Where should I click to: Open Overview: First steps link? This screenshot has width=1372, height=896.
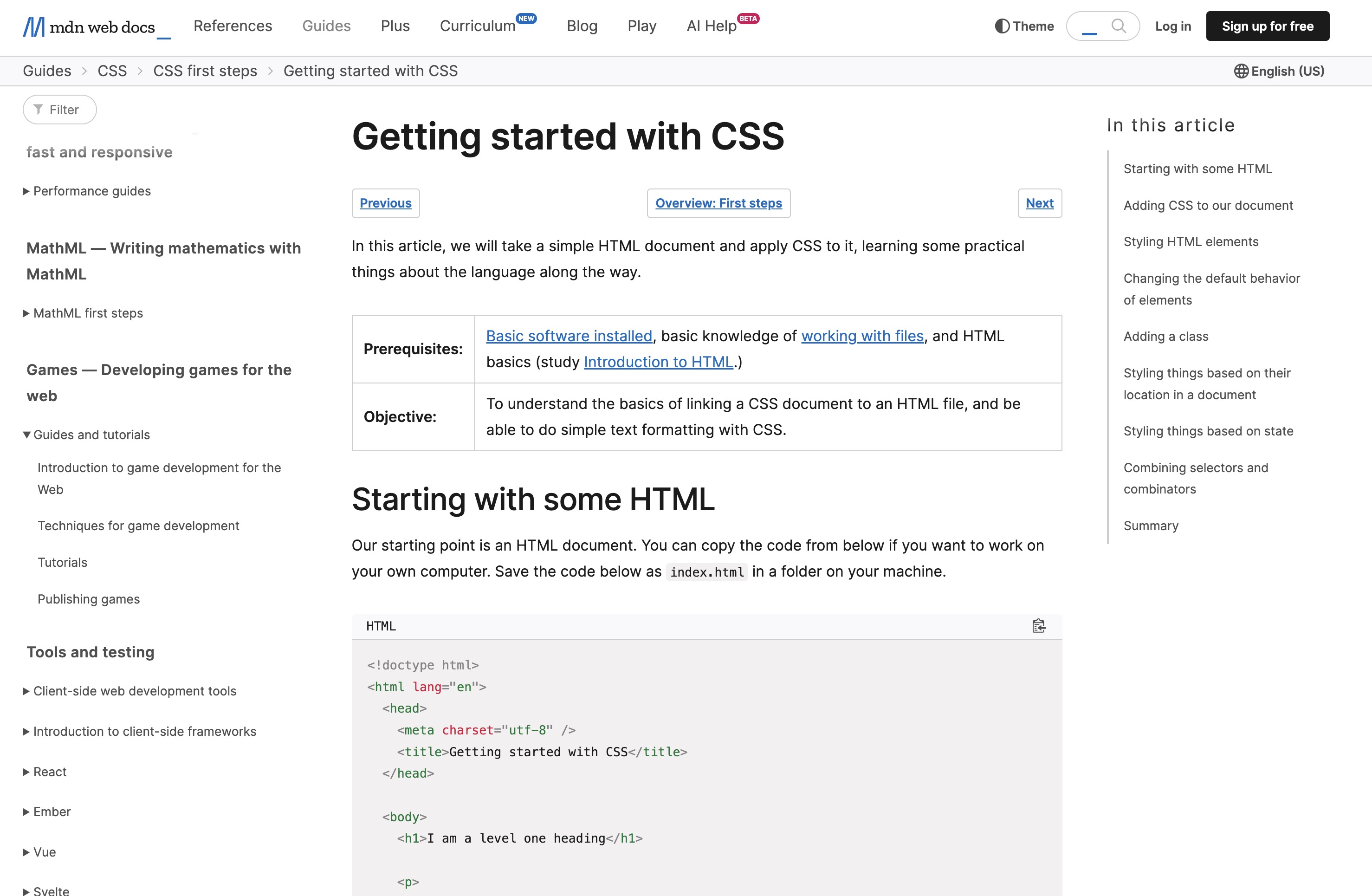point(718,203)
